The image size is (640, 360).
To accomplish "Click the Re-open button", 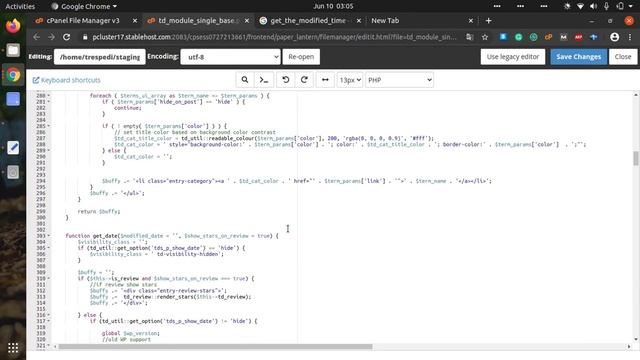I will (x=301, y=57).
